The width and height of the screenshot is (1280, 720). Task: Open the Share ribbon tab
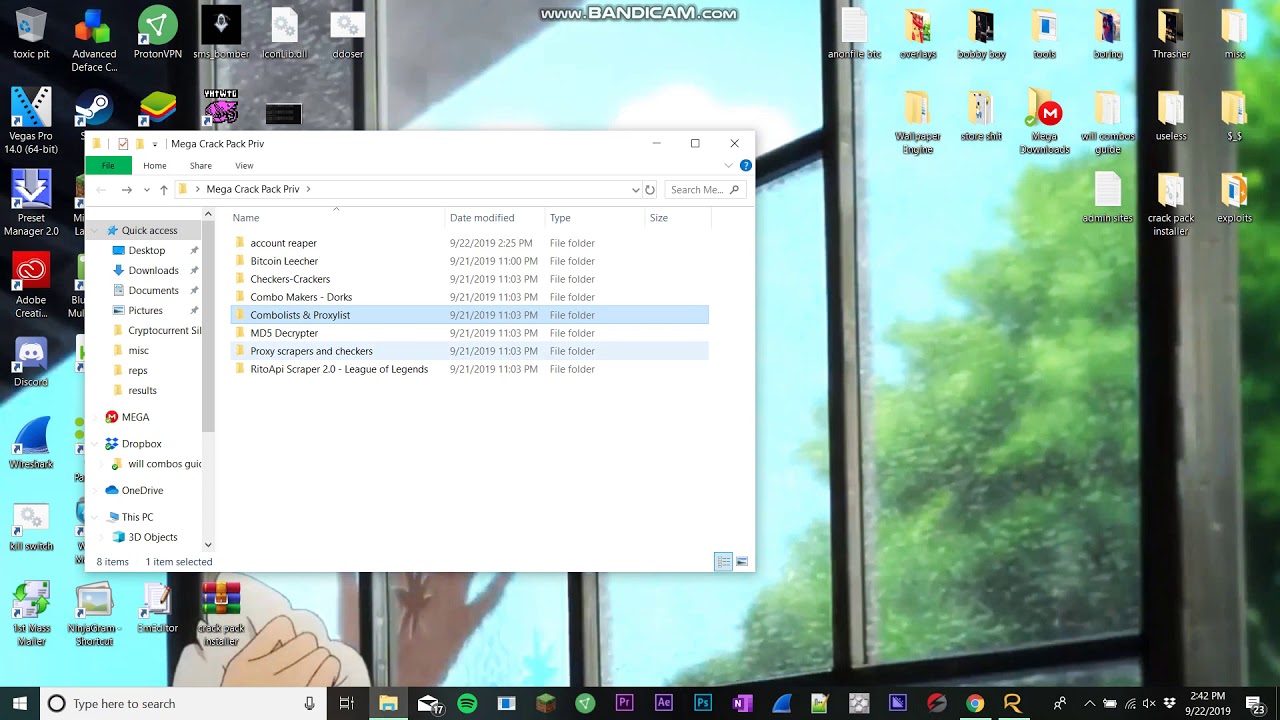[201, 166]
